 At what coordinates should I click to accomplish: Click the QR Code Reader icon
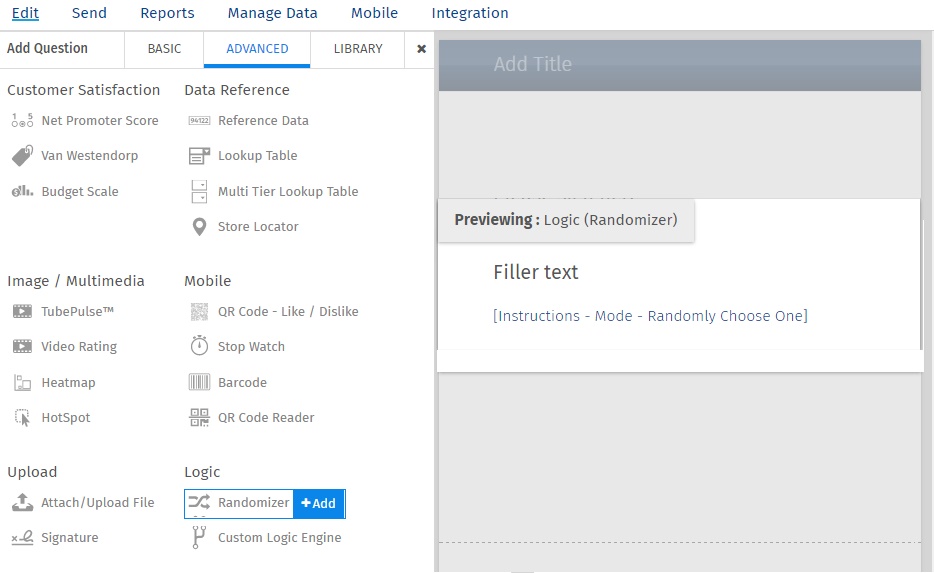click(199, 418)
